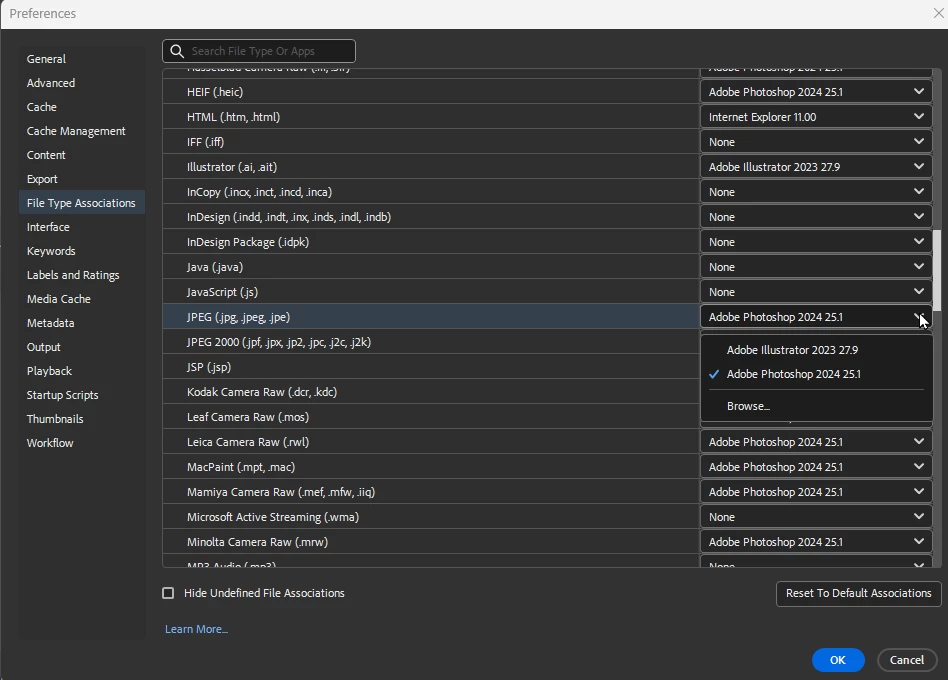
Task: Open the HEIF (.heic) application dropdown
Action: [816, 92]
